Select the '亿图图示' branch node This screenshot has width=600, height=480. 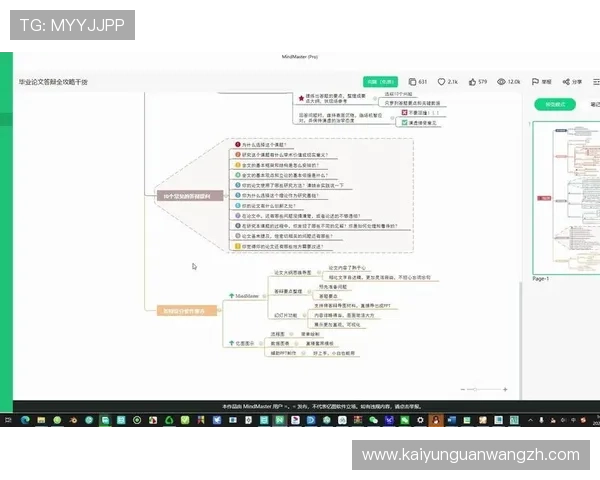coord(243,343)
